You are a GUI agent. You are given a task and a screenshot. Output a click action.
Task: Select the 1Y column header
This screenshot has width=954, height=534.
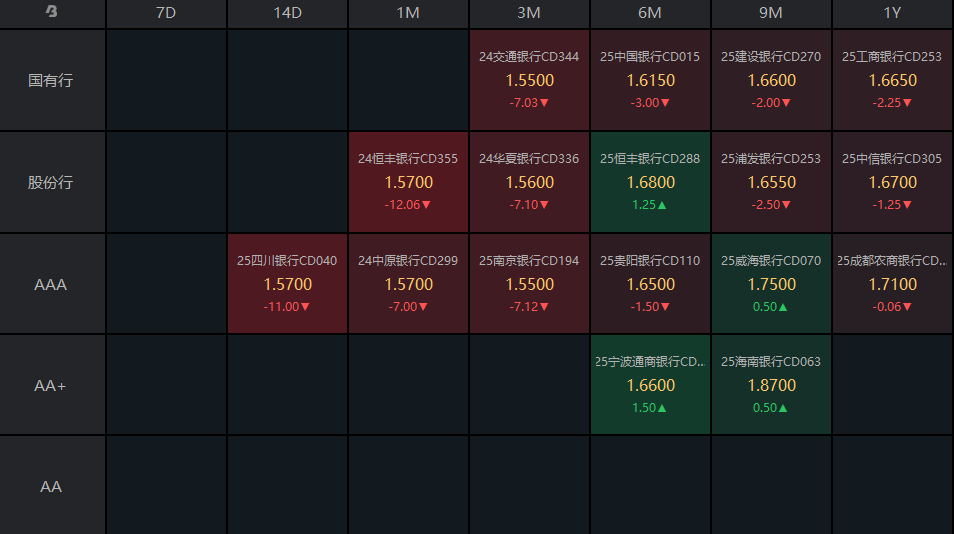click(x=892, y=13)
